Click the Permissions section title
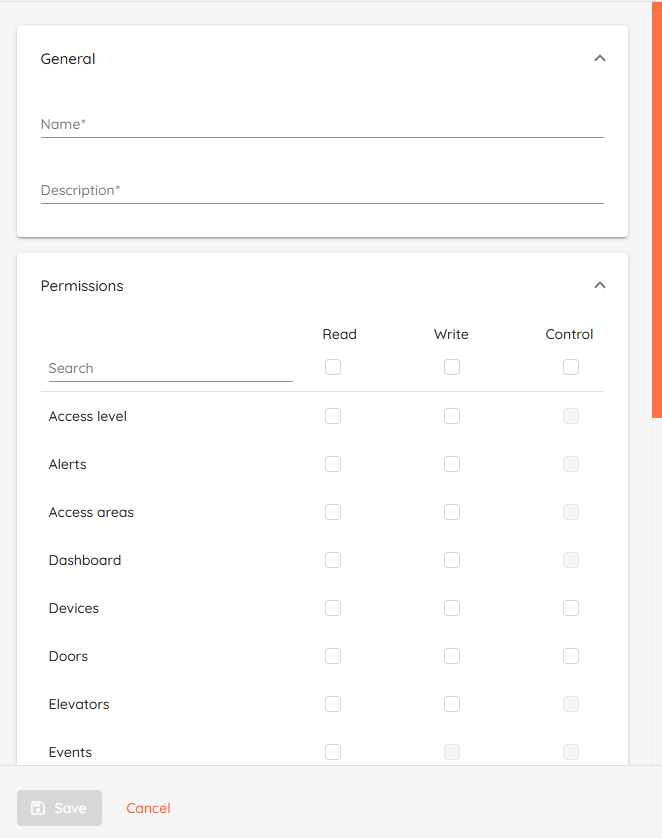The height and width of the screenshot is (838, 662). click(82, 286)
